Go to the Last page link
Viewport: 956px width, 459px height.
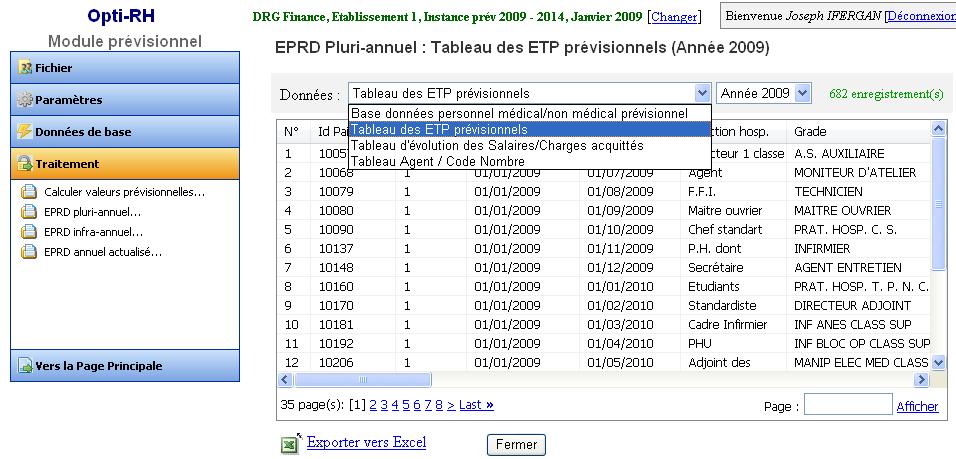[x=476, y=405]
